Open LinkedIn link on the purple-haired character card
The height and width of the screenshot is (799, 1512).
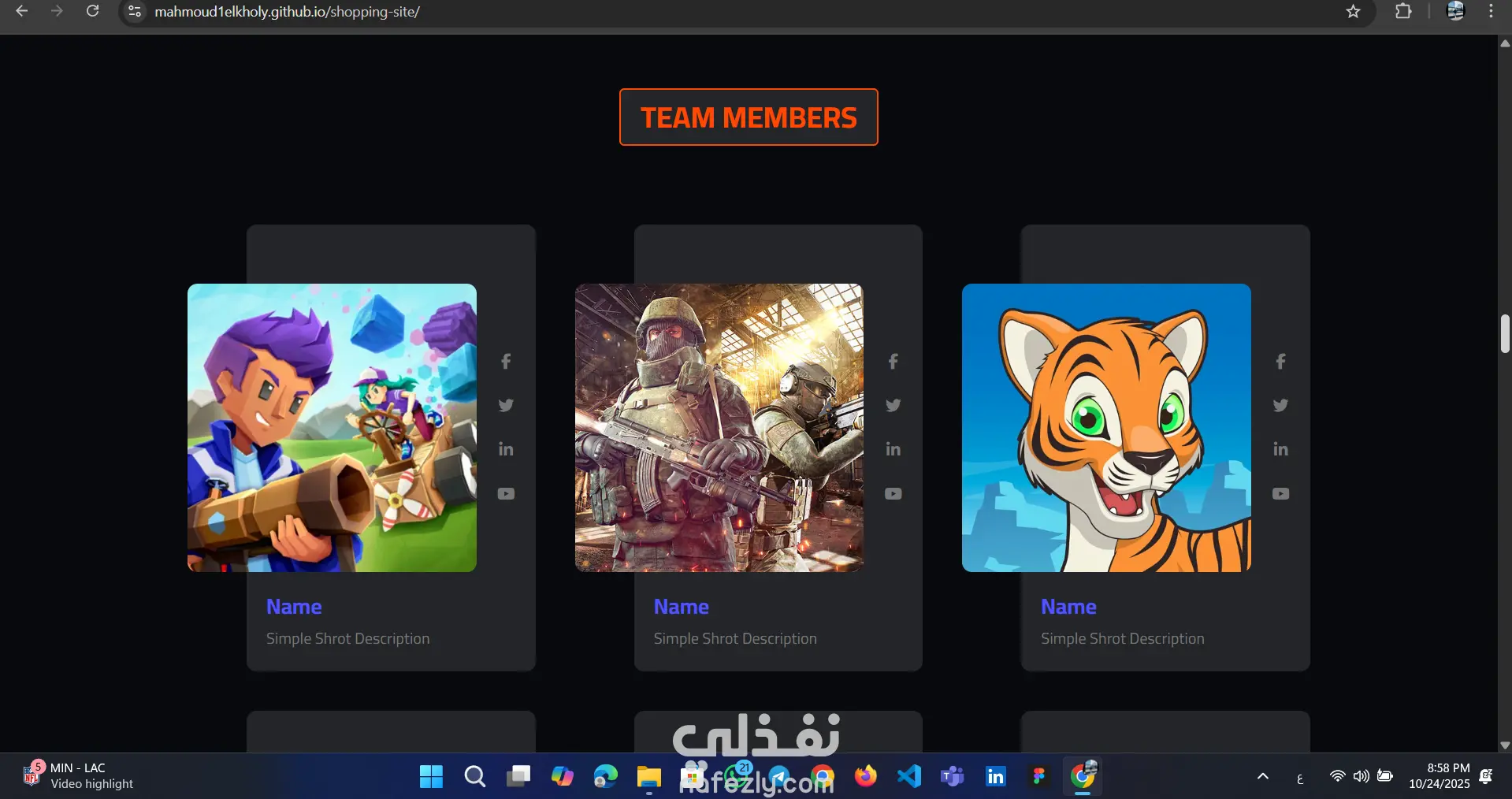[x=506, y=449]
